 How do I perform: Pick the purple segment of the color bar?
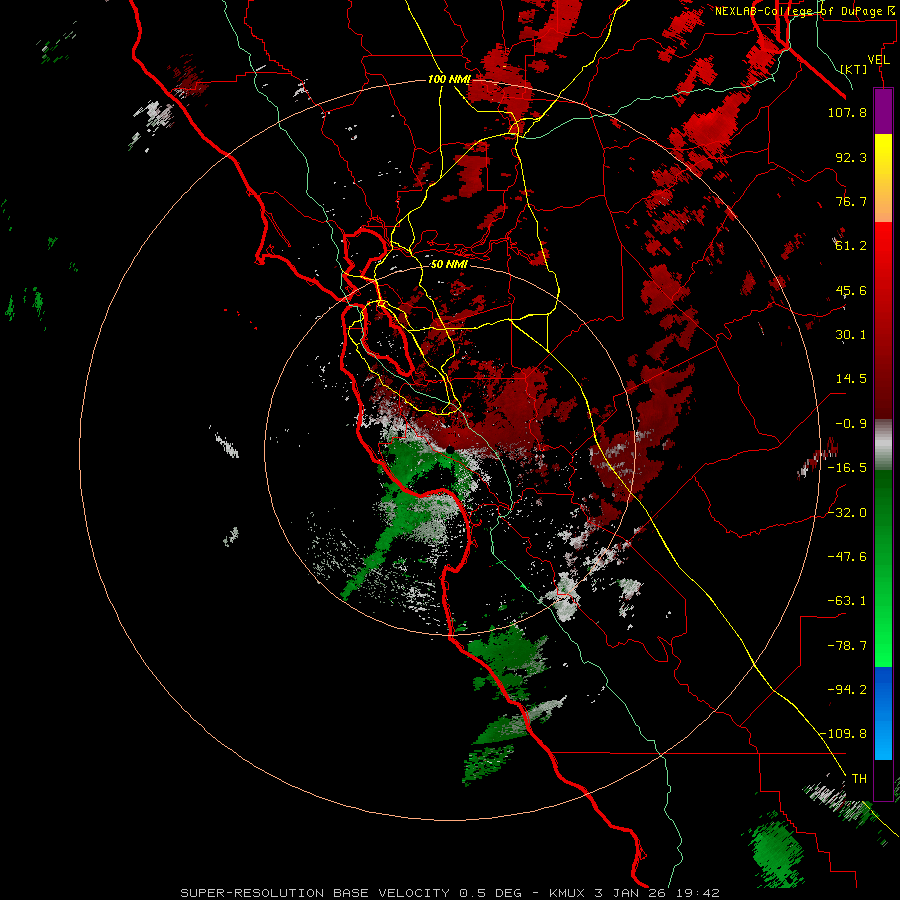(883, 112)
